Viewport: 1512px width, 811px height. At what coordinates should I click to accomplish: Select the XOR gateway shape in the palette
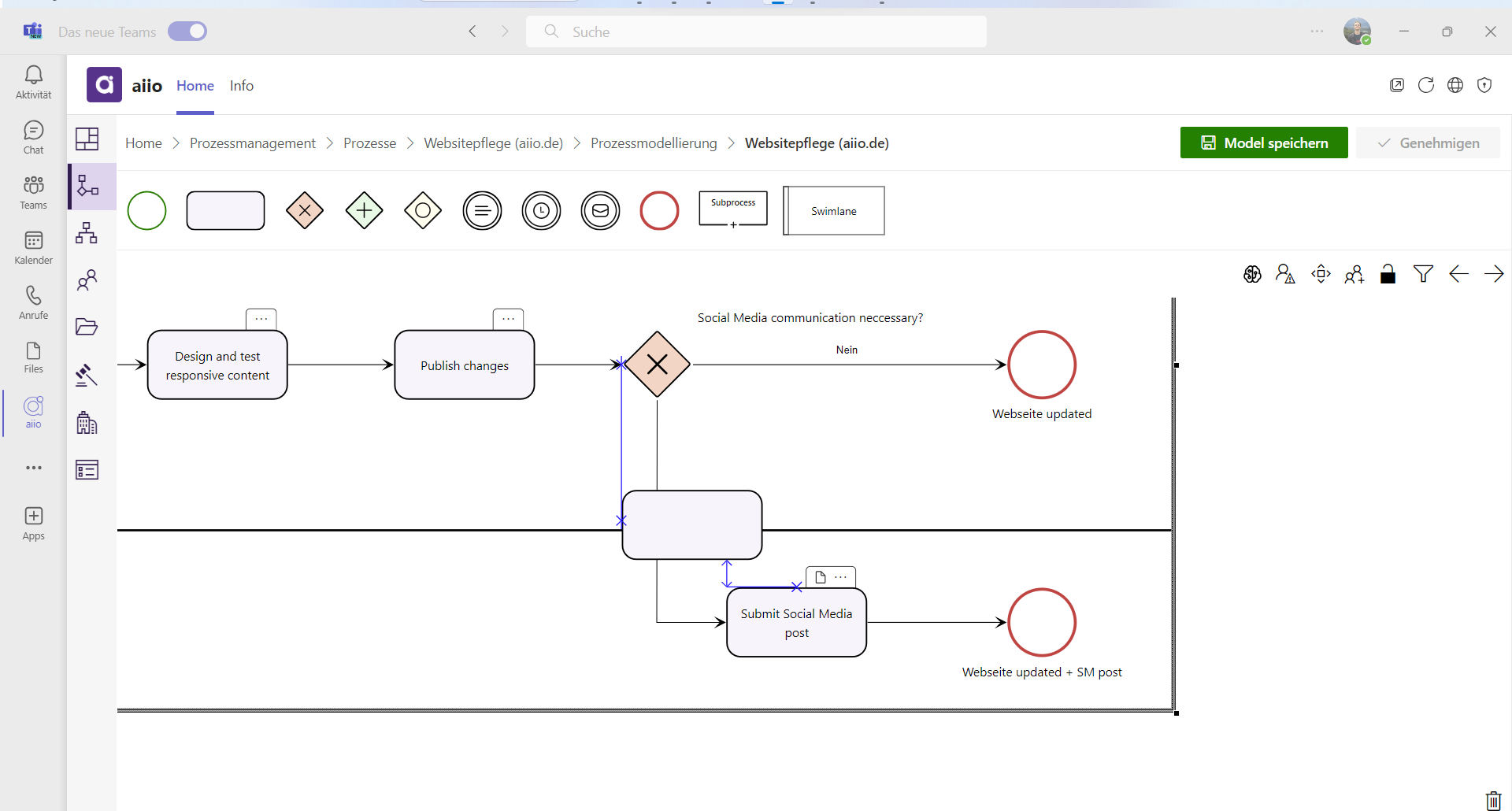(305, 210)
